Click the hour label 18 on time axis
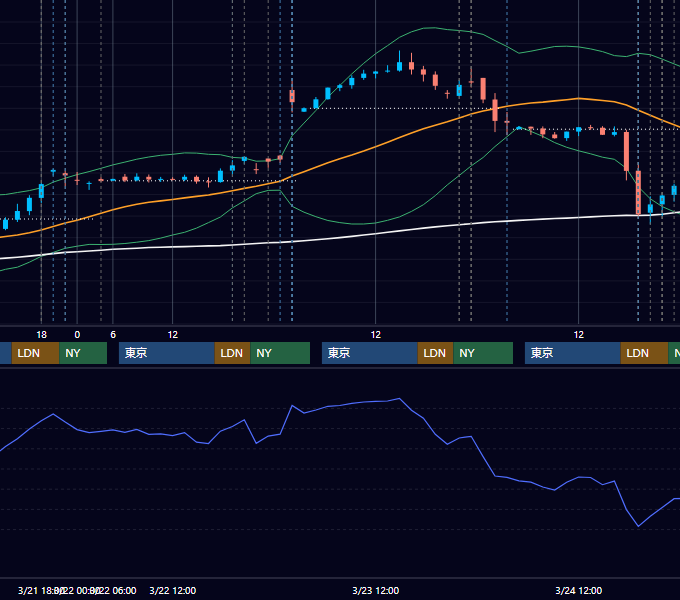 (41, 335)
